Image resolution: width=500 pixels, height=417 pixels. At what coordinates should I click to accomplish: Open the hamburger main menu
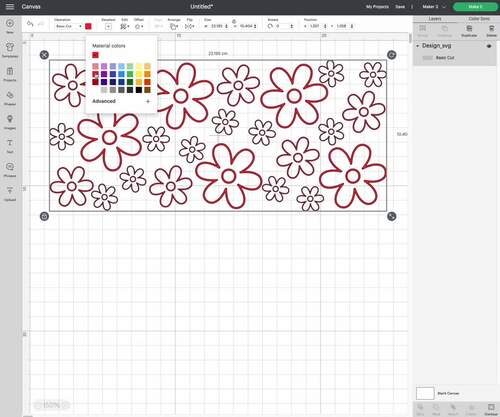(10, 6)
